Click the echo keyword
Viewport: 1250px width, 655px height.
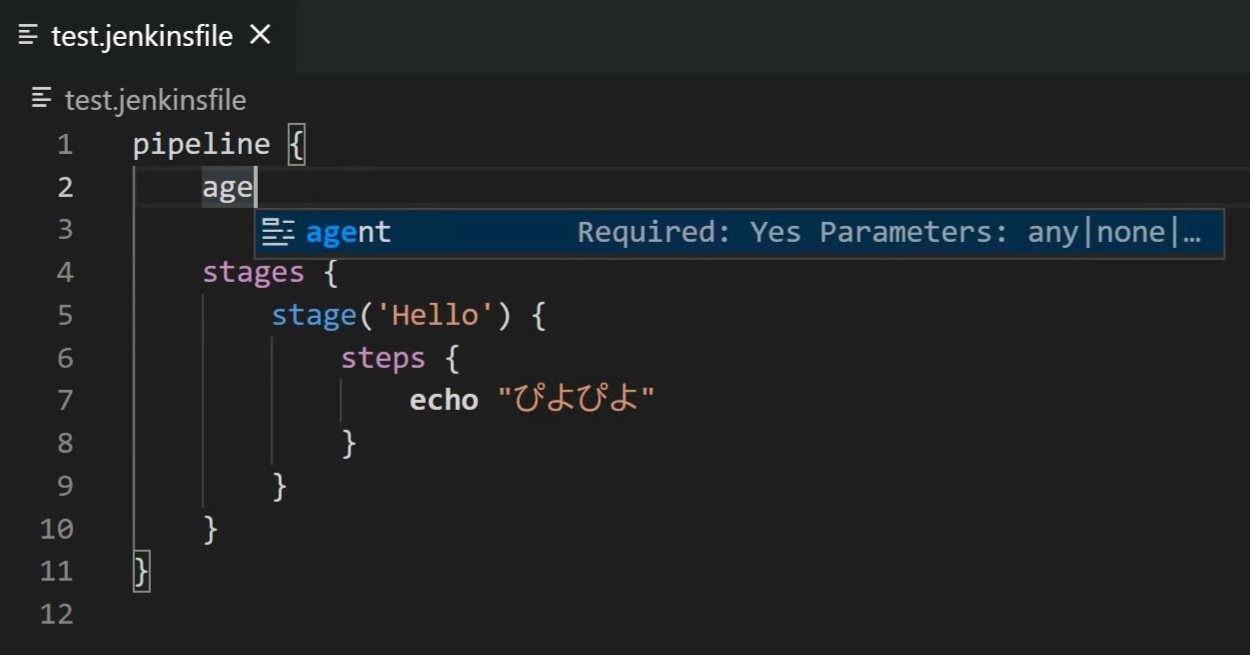click(443, 399)
